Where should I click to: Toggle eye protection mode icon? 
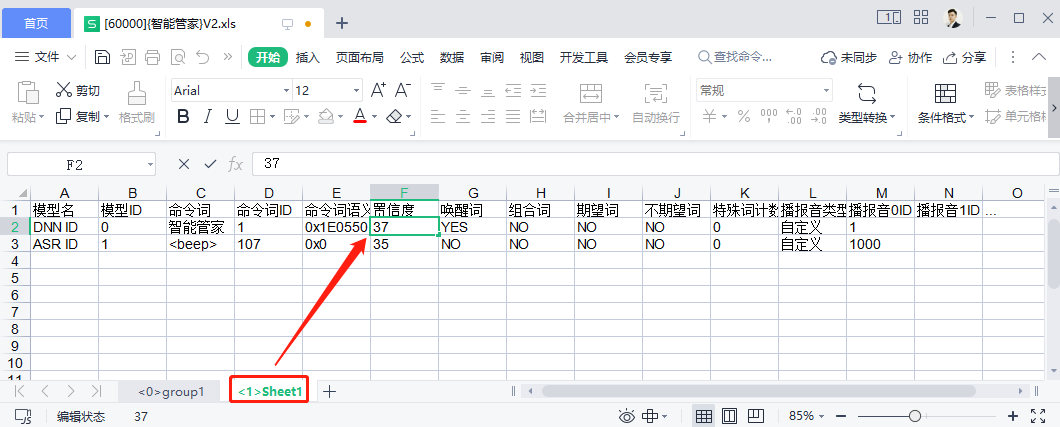(x=627, y=416)
